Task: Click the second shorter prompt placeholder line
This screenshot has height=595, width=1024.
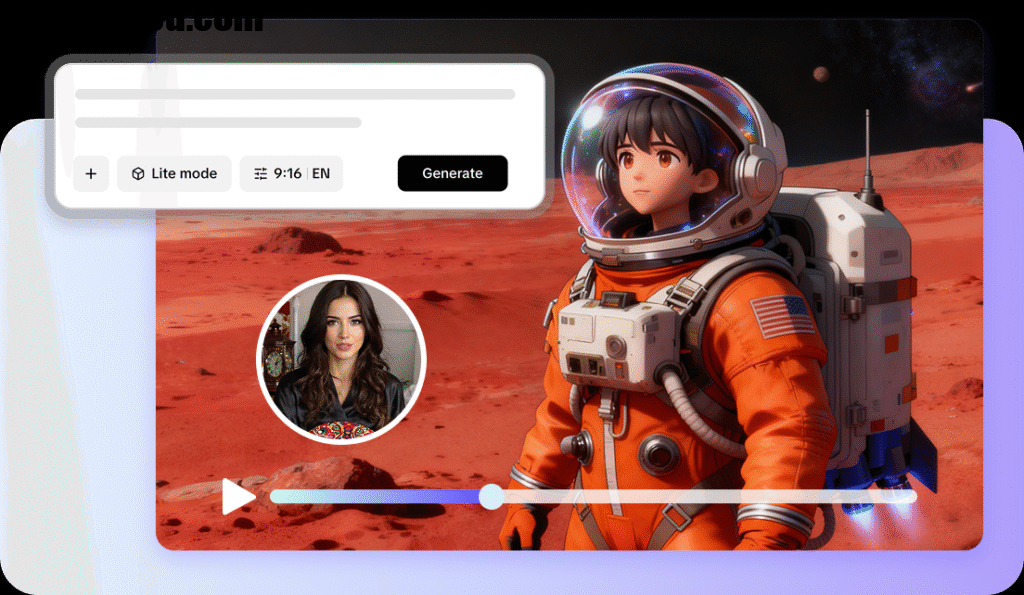Action: (x=218, y=123)
